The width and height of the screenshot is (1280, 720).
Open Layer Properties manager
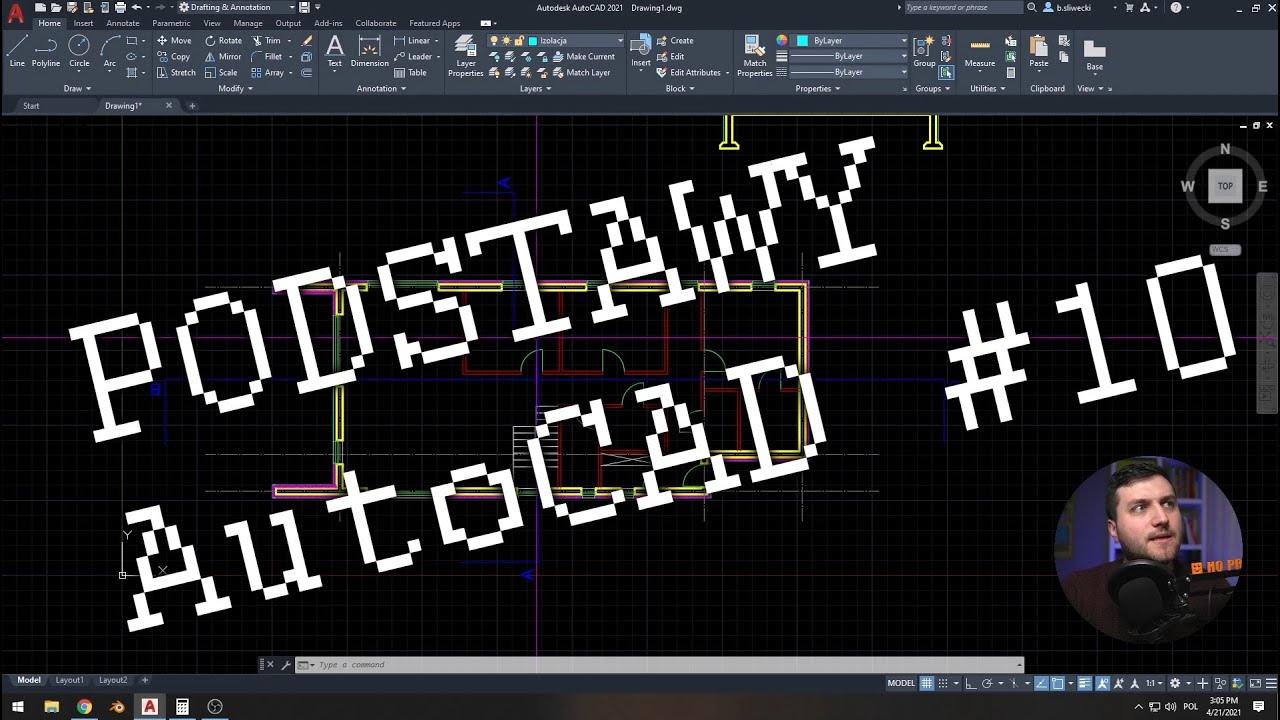click(465, 55)
